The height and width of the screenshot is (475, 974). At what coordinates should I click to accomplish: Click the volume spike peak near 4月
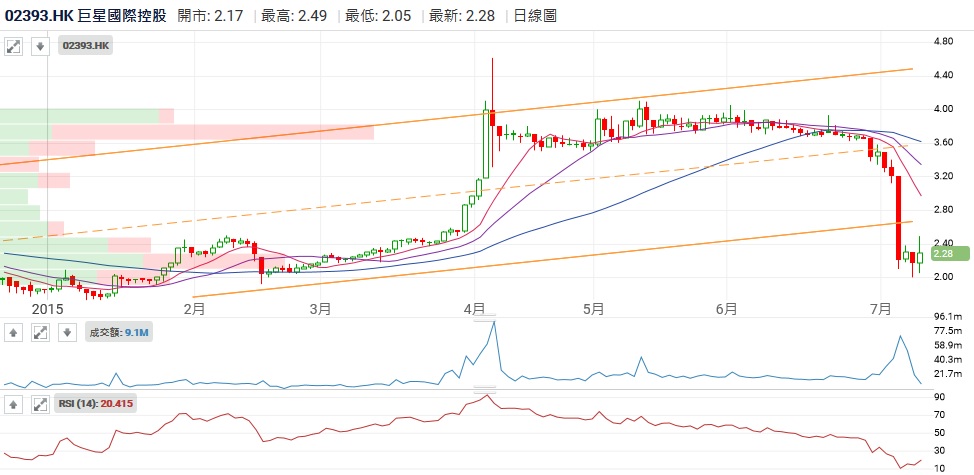(492, 323)
